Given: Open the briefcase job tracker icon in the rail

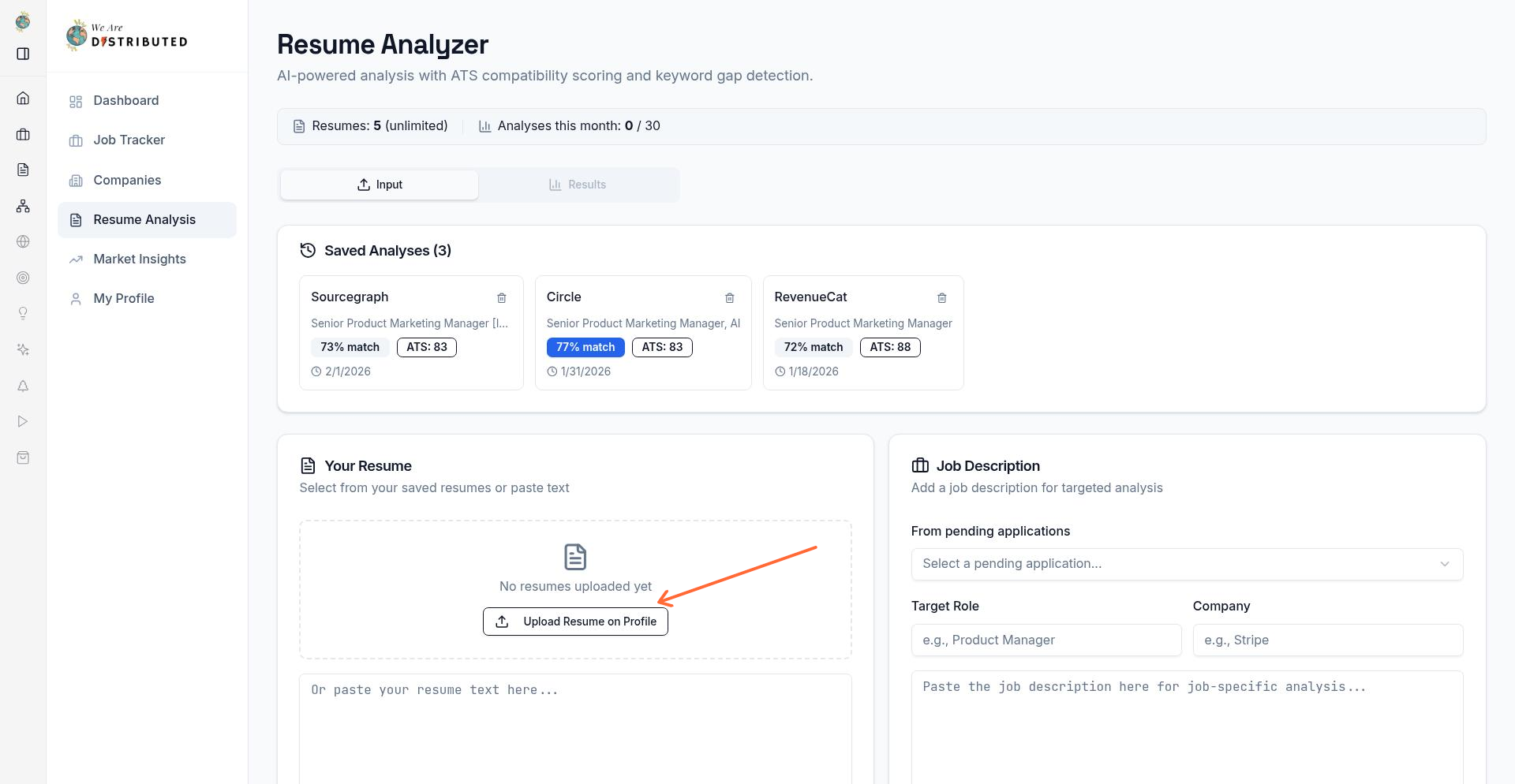Looking at the screenshot, I should pyautogui.click(x=23, y=134).
